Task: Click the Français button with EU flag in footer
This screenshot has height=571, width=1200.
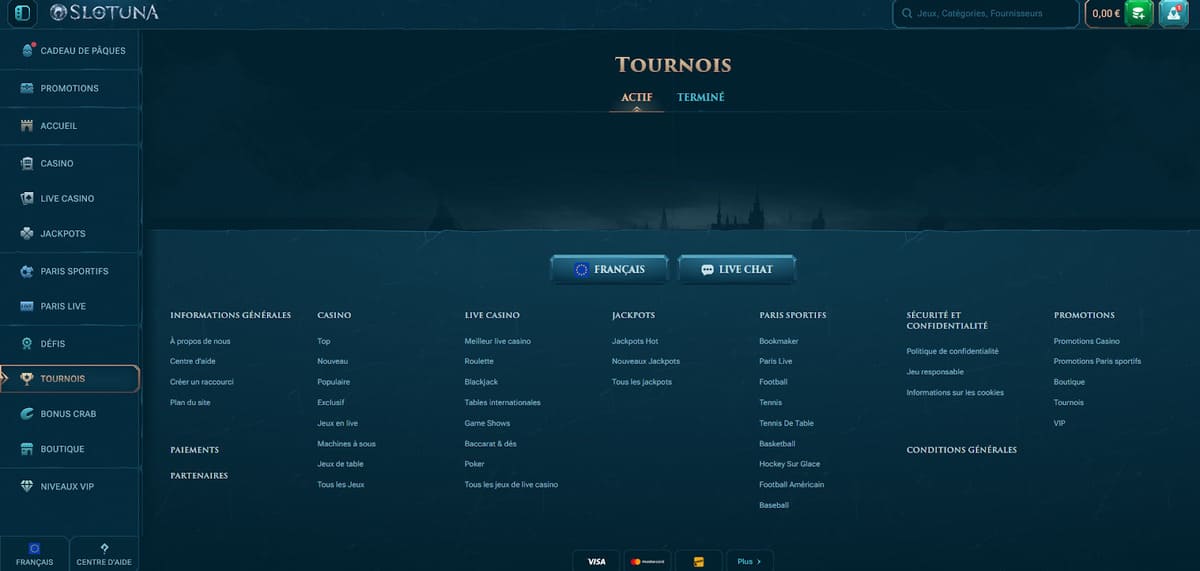Action: coord(609,269)
